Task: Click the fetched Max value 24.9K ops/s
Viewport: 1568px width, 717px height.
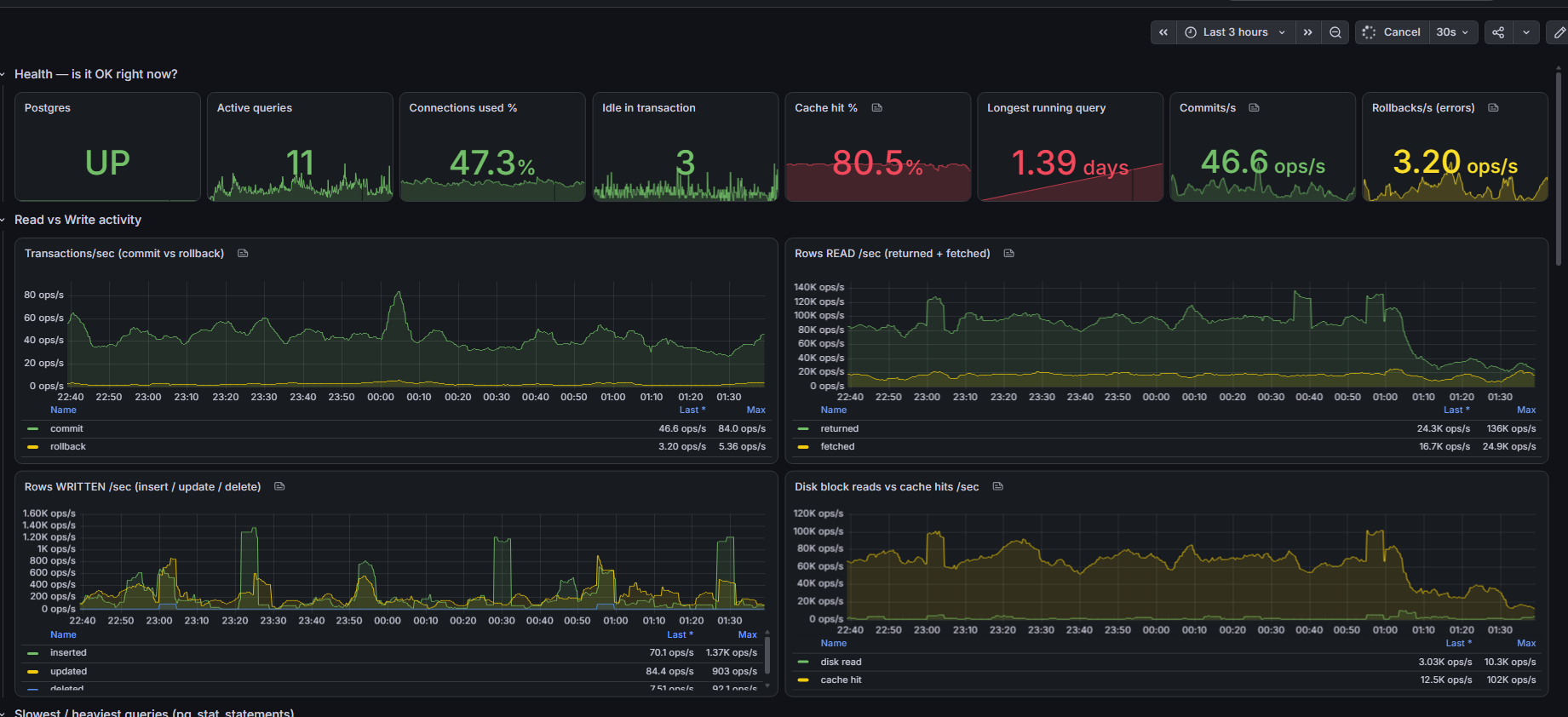Action: click(1509, 447)
